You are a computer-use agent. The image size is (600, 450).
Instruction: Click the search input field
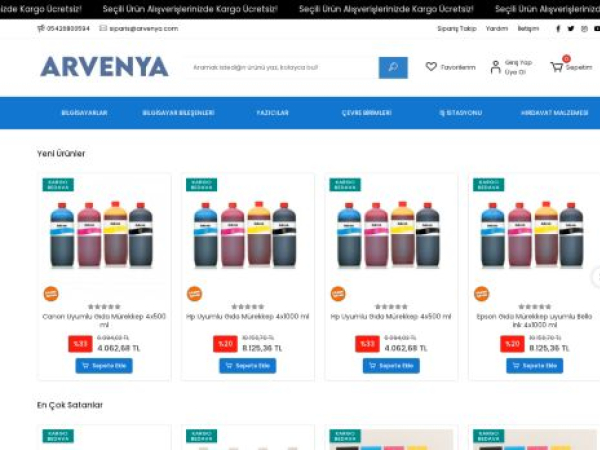tap(282, 68)
